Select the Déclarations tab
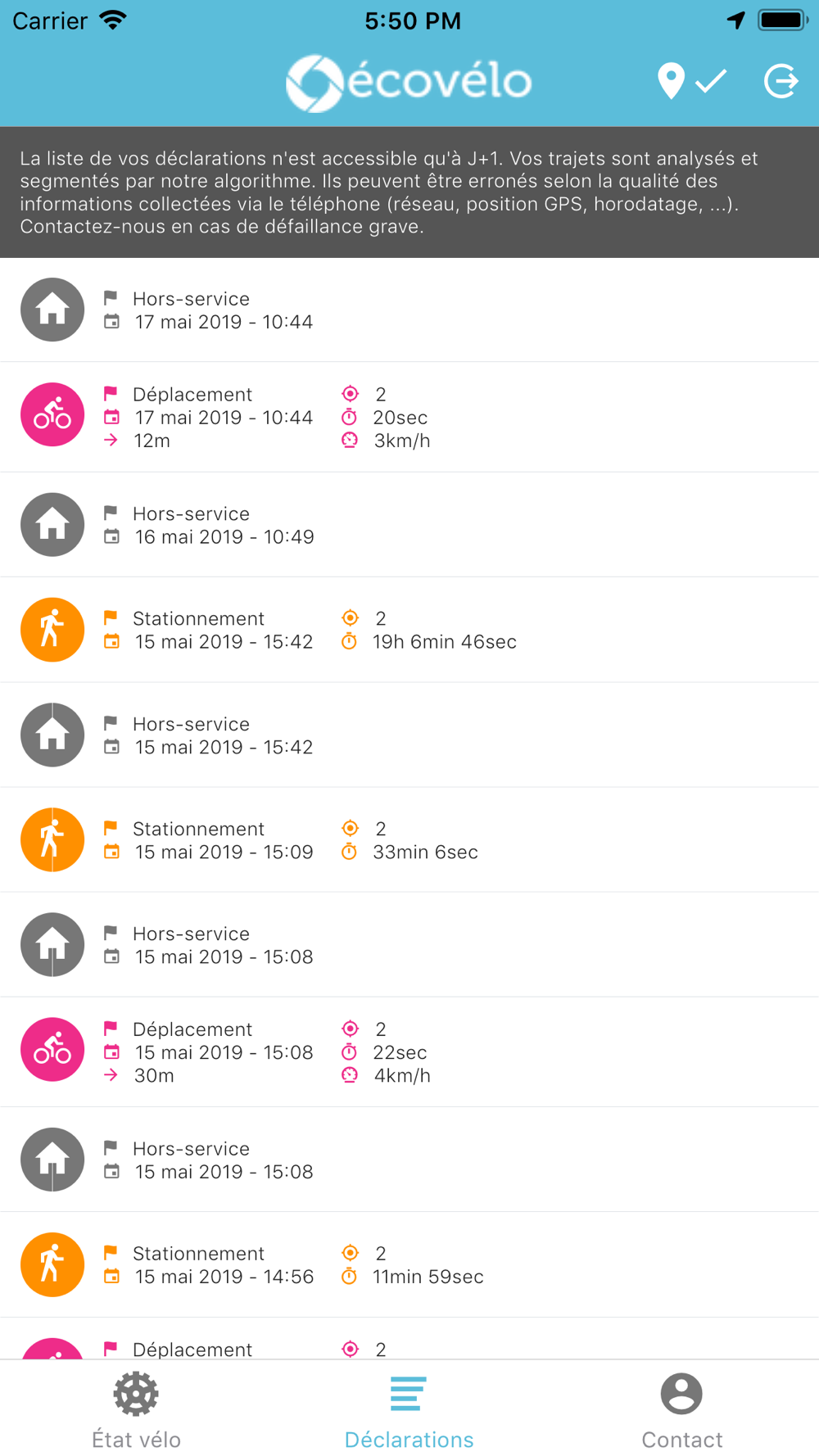 tap(409, 1410)
